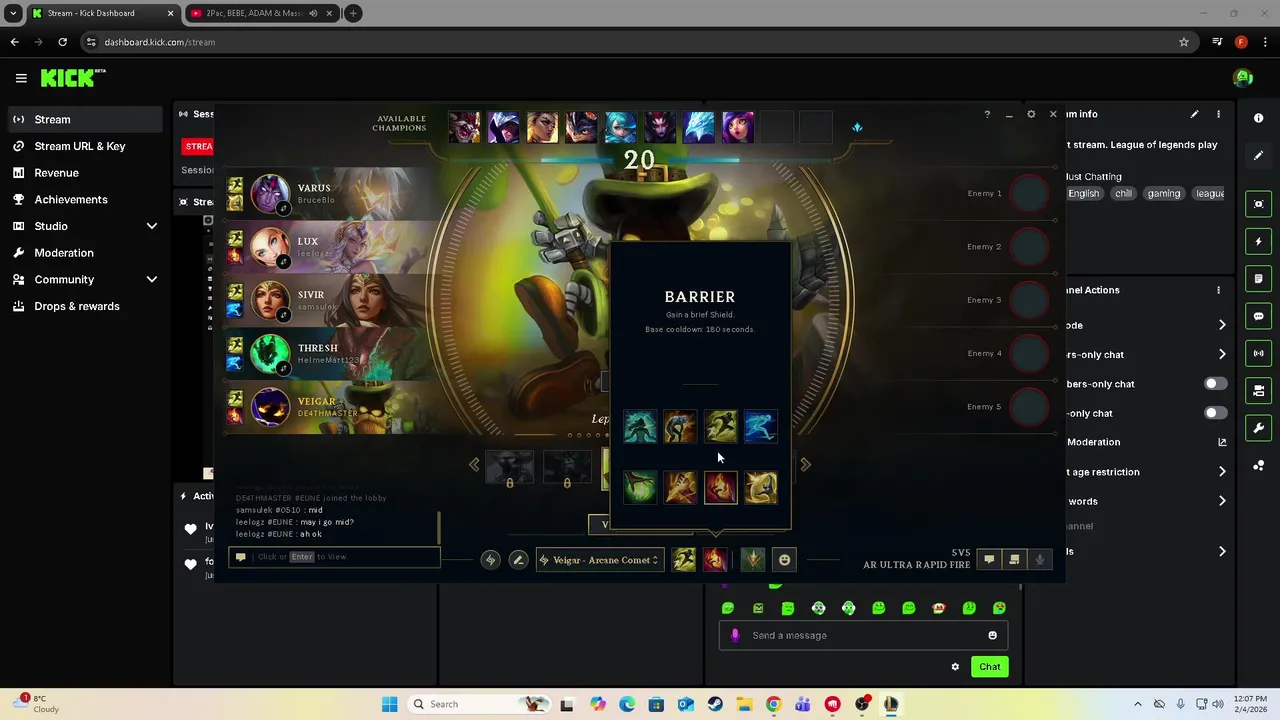Edit stream info with pencil icon

point(1194,114)
